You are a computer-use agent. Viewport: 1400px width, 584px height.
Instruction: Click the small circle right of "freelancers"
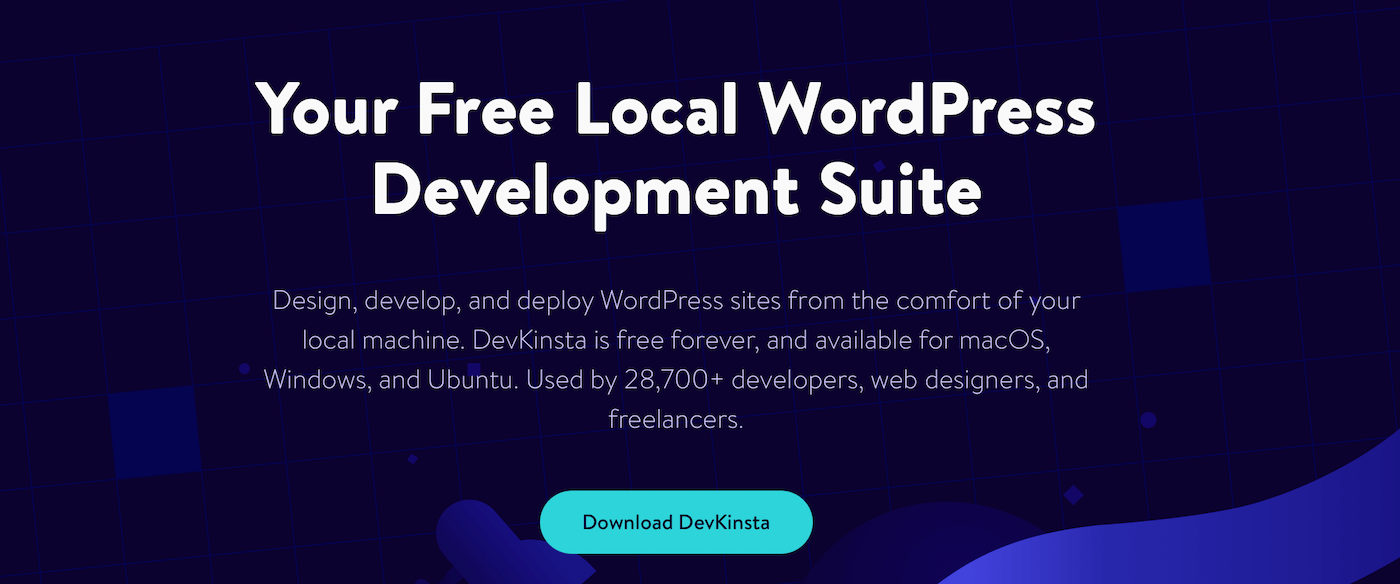click(x=1148, y=420)
